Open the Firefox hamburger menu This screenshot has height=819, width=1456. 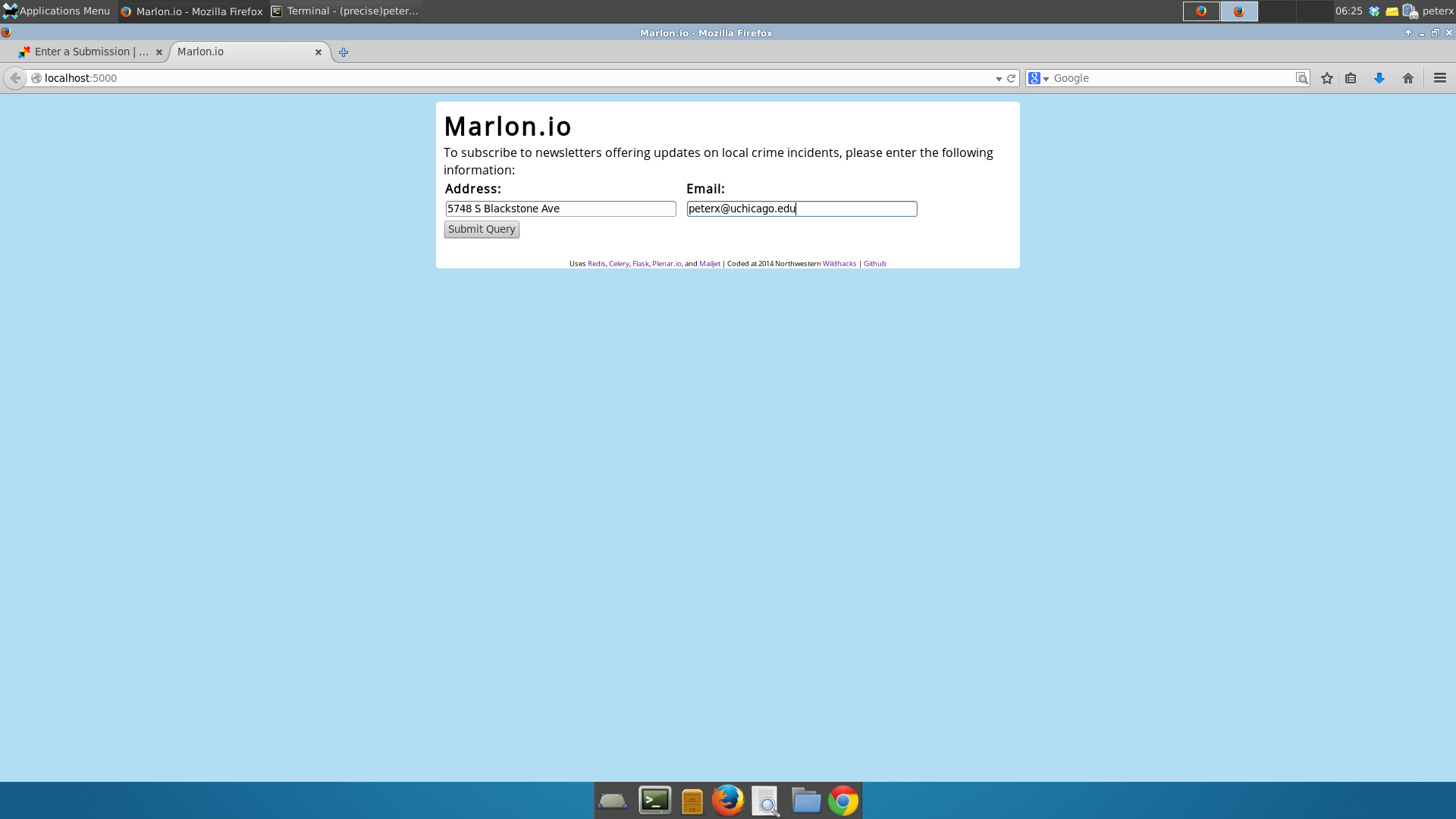coord(1439,78)
